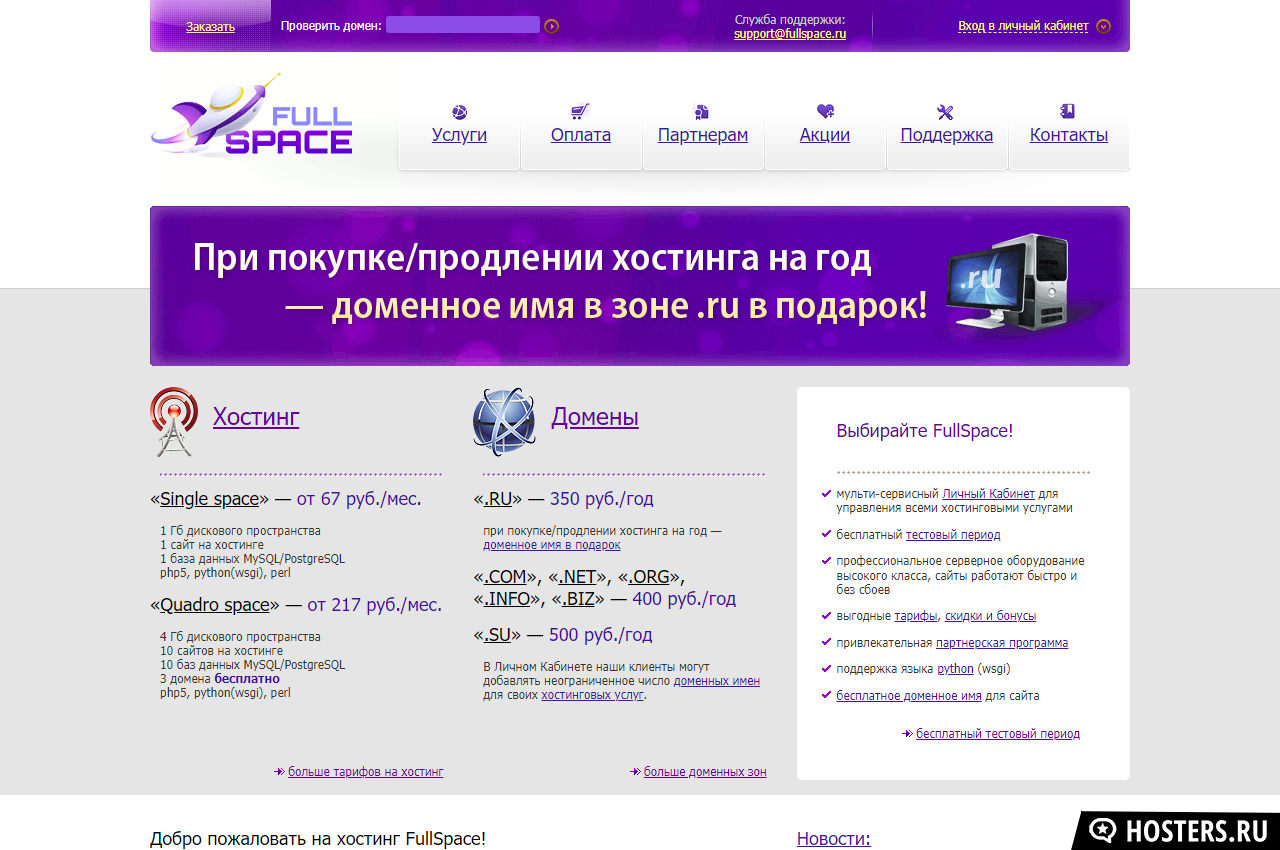Open the Quadro space tariff link
The height and width of the screenshot is (850, 1280).
point(215,605)
